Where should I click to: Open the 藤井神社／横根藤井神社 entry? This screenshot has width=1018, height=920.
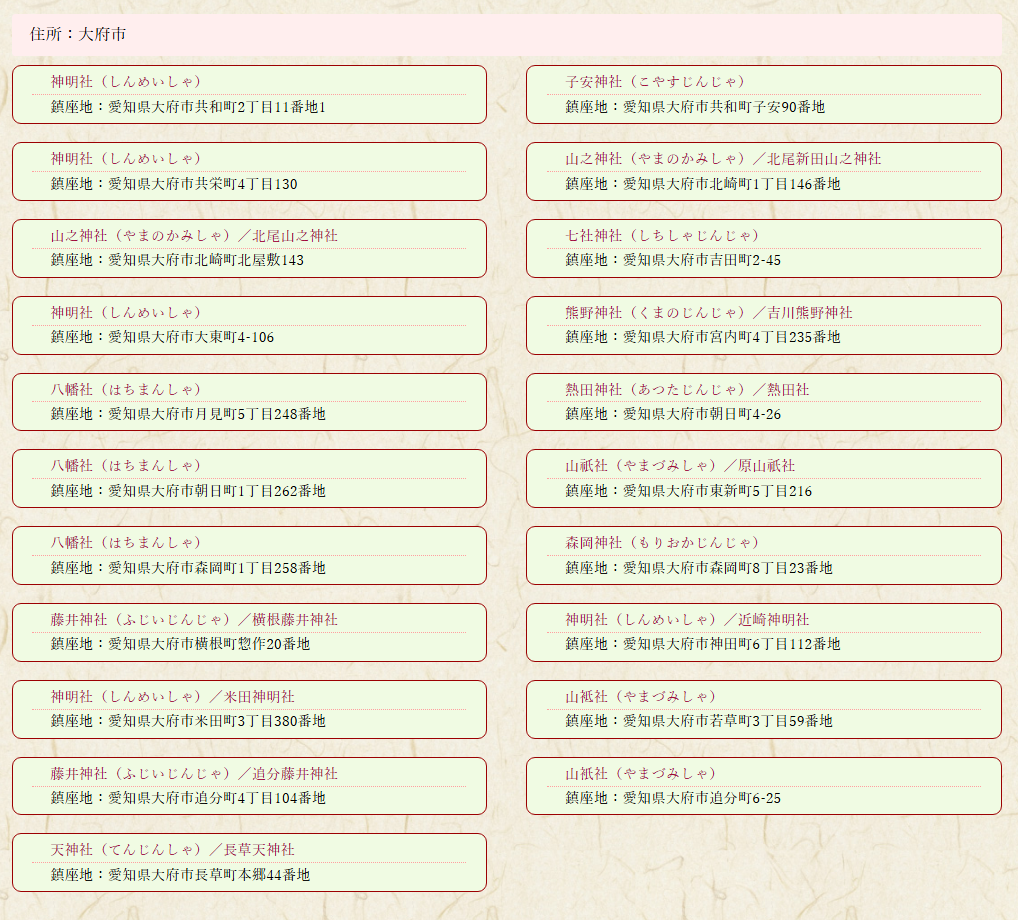point(194,620)
